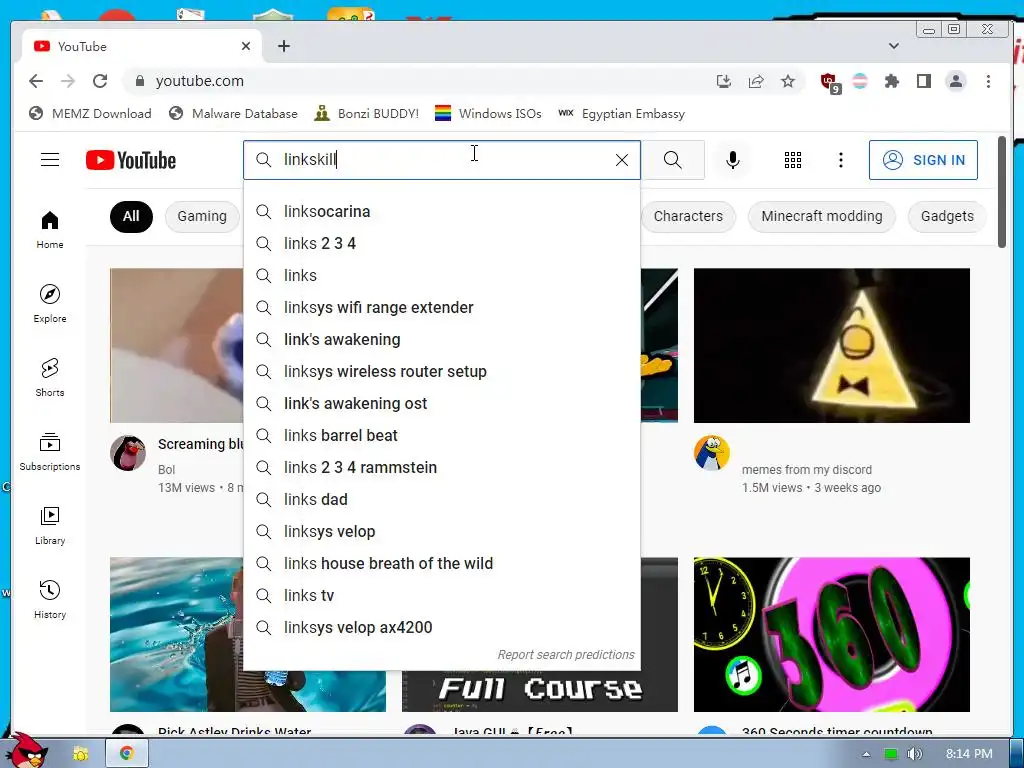Open the YouTube apps grid icon
Viewport: 1024px width, 768px height.
coord(792,160)
